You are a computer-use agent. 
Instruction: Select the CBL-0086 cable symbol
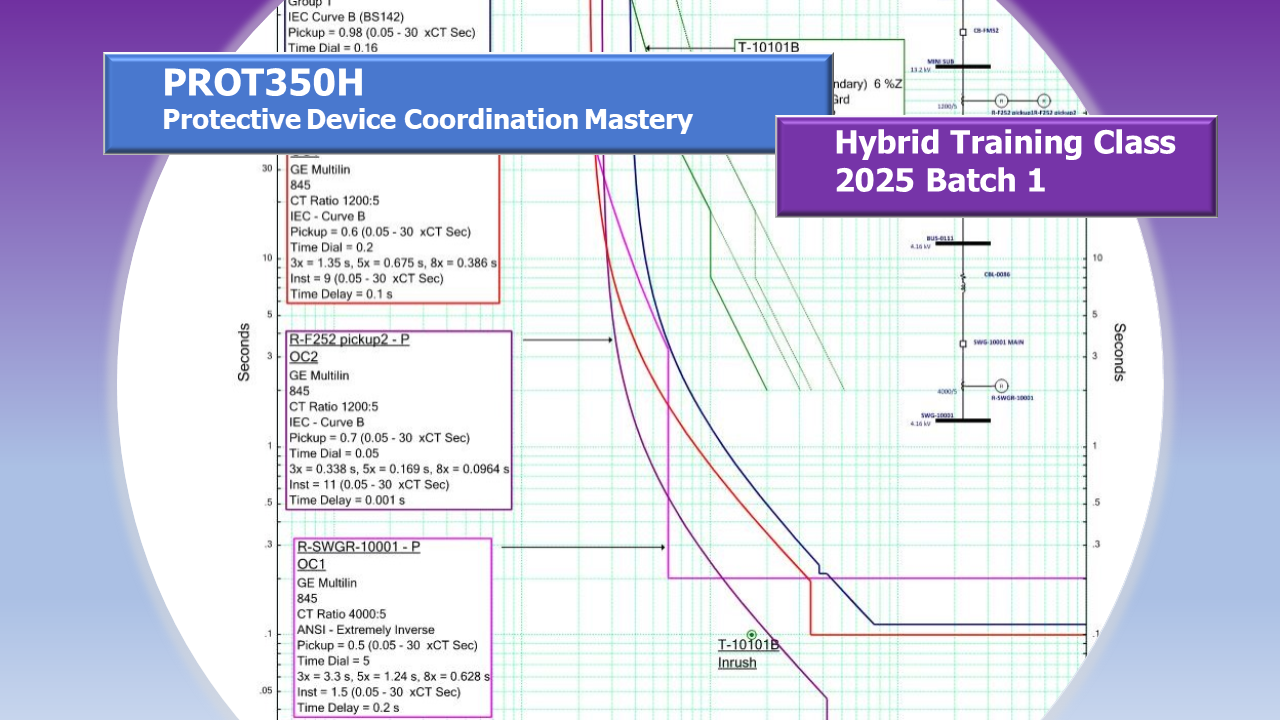963,285
